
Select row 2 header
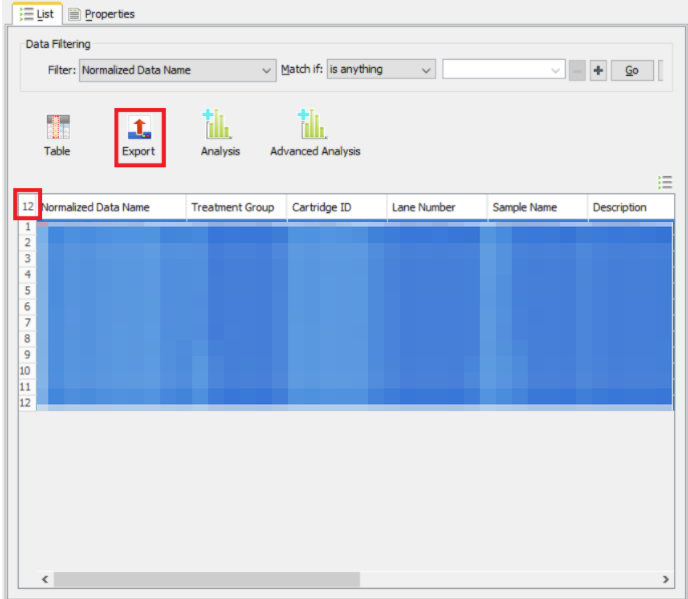(28, 243)
